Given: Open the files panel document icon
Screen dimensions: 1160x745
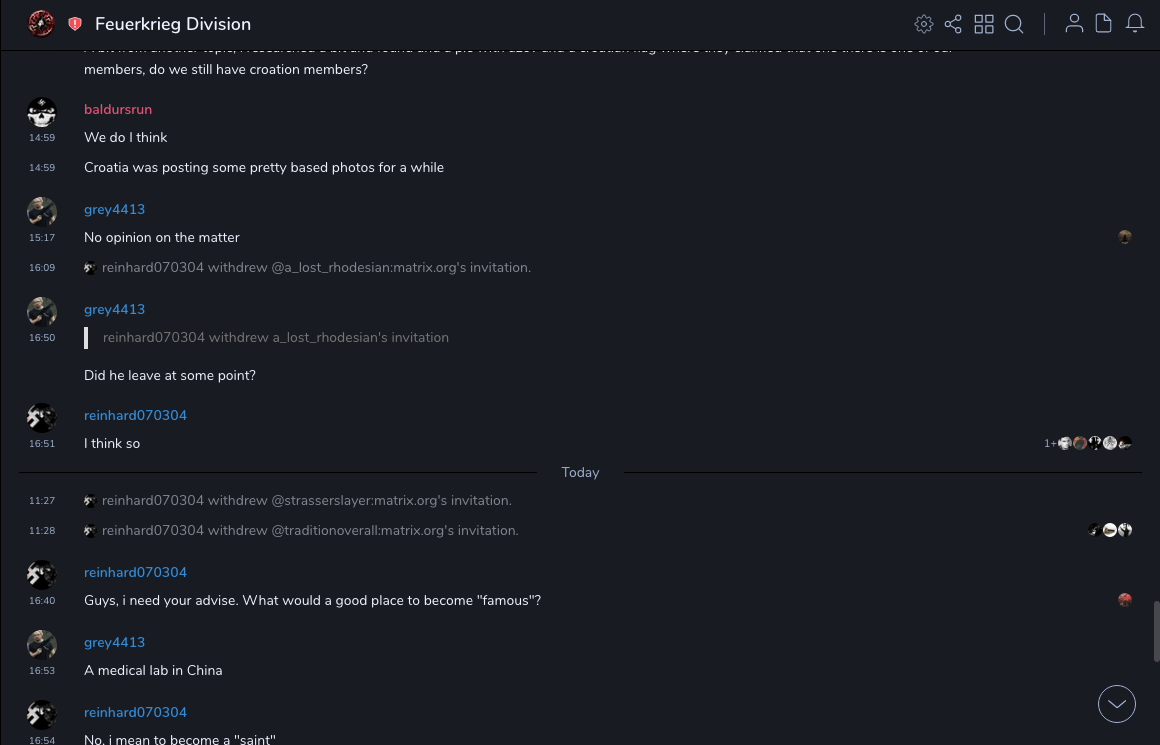Looking at the screenshot, I should 1104,24.
